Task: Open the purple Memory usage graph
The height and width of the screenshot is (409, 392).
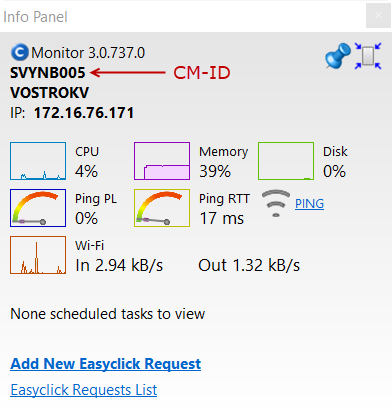Action: pos(162,161)
